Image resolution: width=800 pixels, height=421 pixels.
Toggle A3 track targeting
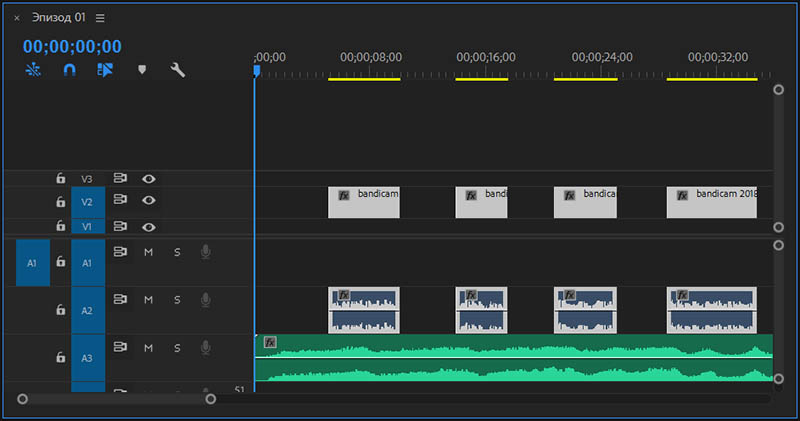tap(88, 358)
